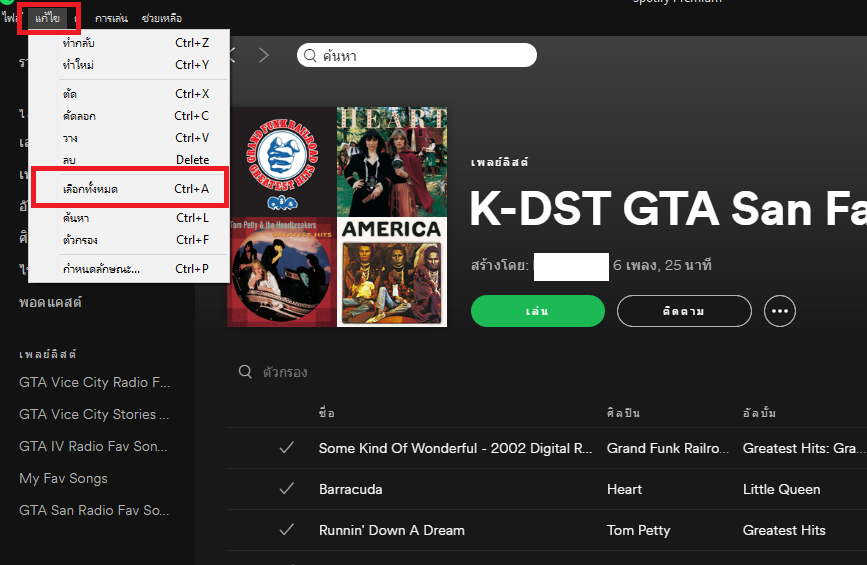Choose กำหนดลักษณะ (Preferences) Ctrl+P entry
This screenshot has height=565, width=867.
[129, 269]
